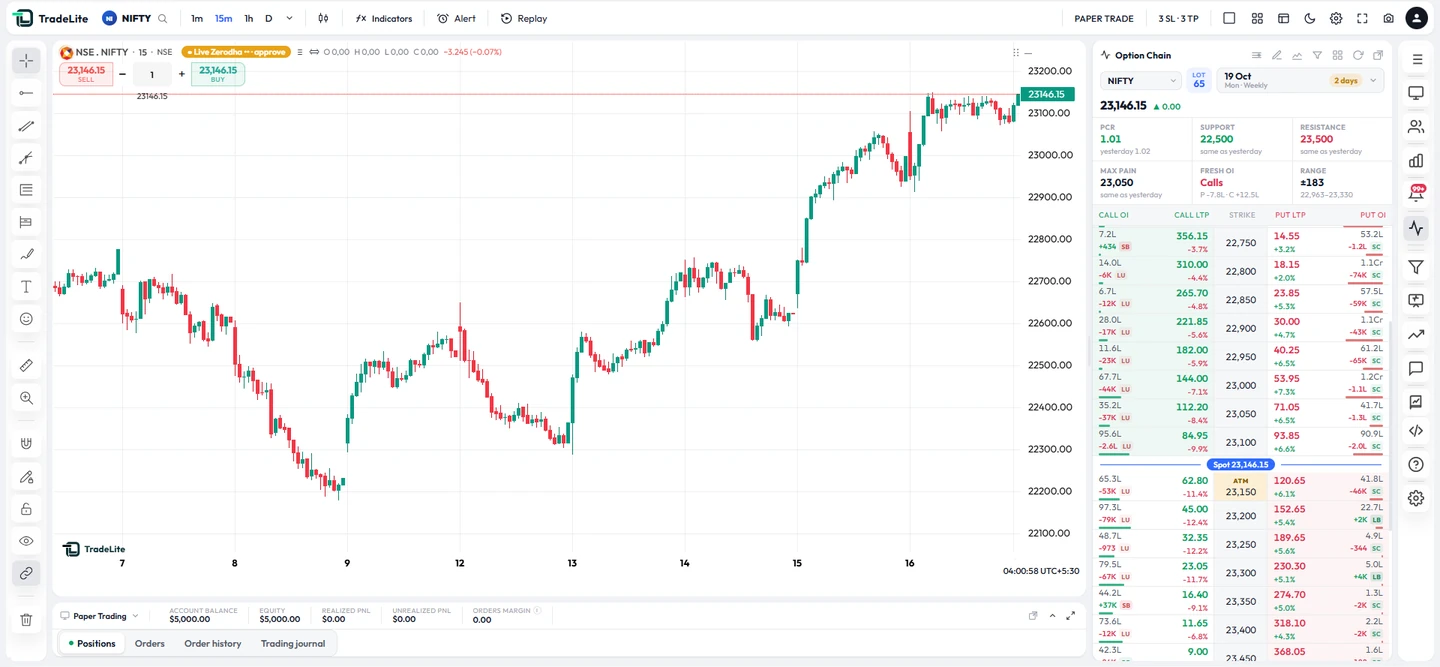Expand the Paper Trading account dropdown

(x=99, y=616)
